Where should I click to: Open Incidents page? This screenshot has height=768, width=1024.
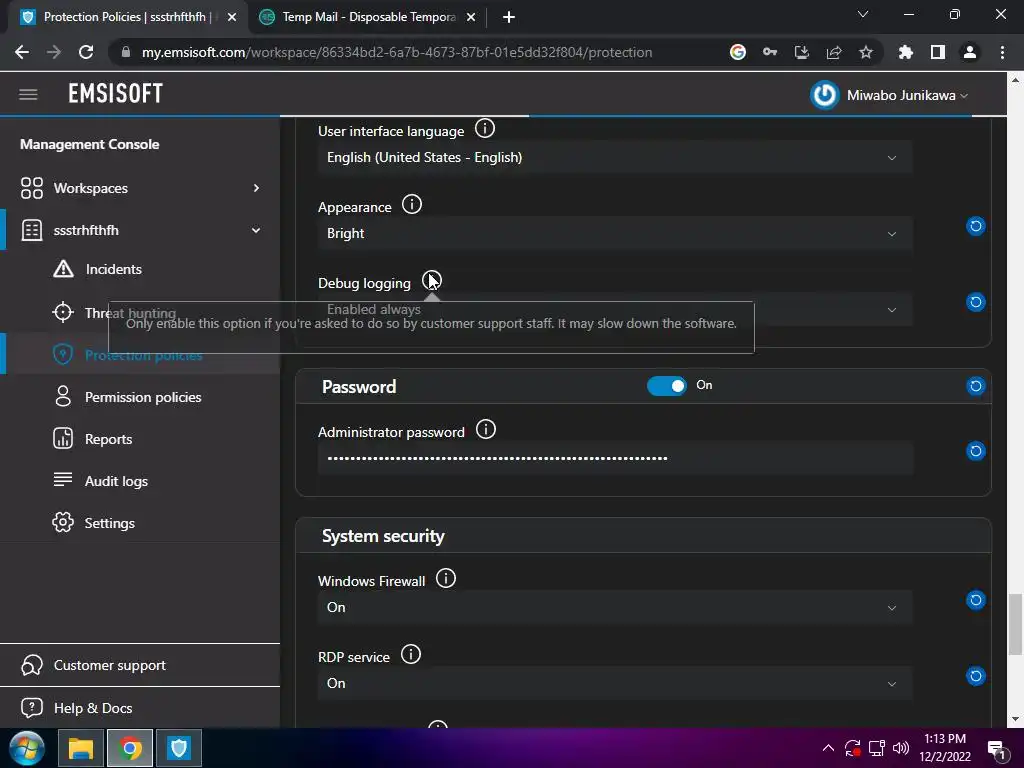click(114, 269)
